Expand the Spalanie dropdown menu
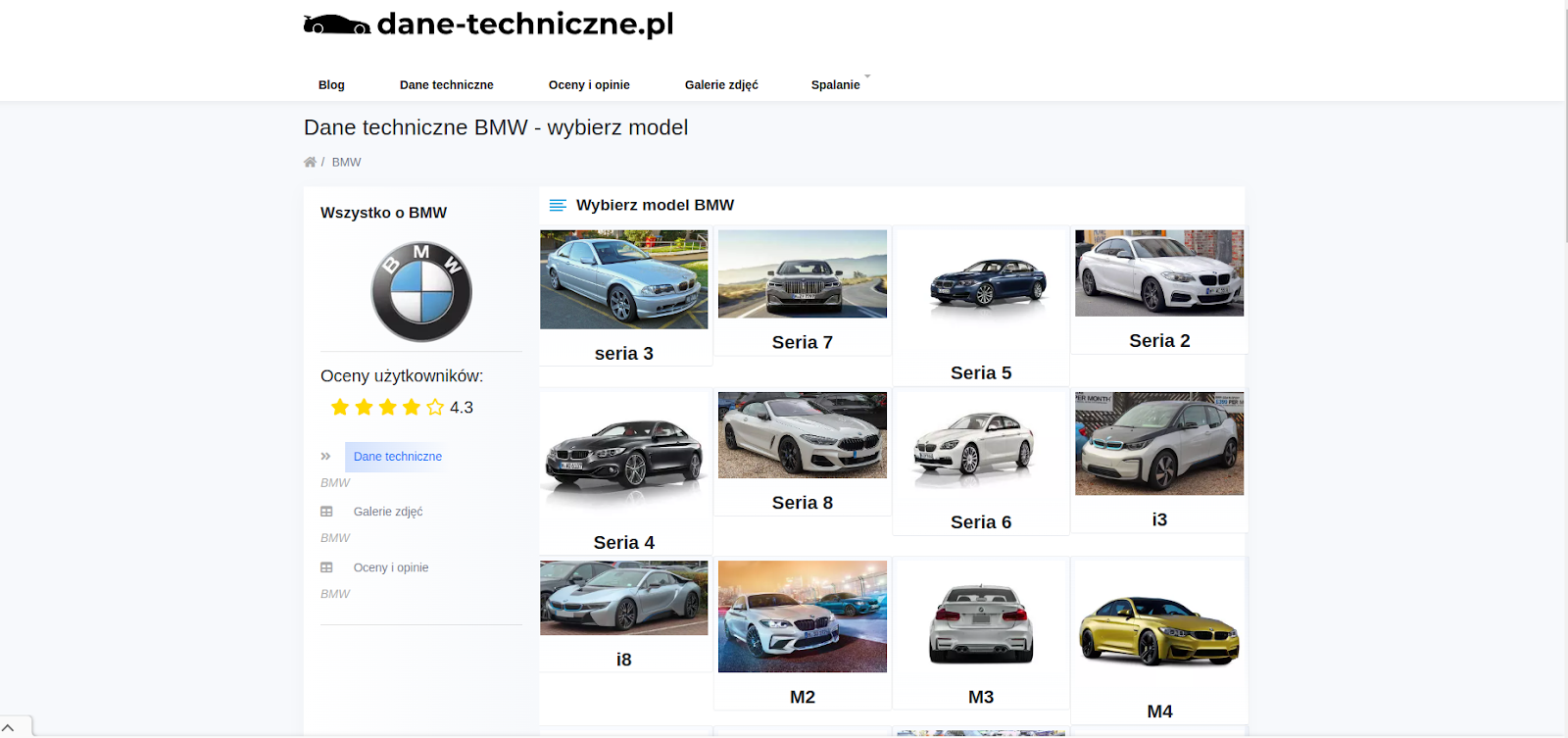The height and width of the screenshot is (738, 1568). [836, 85]
